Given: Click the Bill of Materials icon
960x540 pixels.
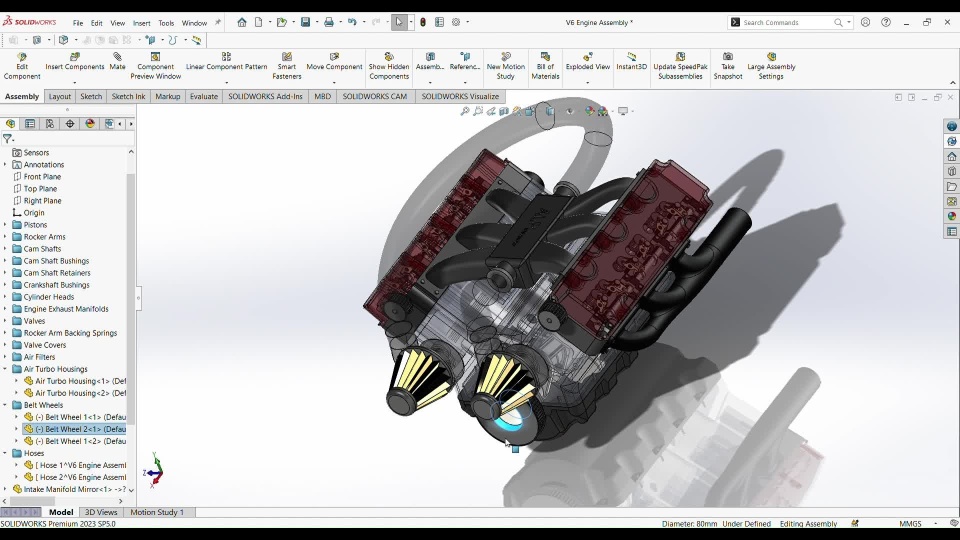Looking at the screenshot, I should (545, 58).
